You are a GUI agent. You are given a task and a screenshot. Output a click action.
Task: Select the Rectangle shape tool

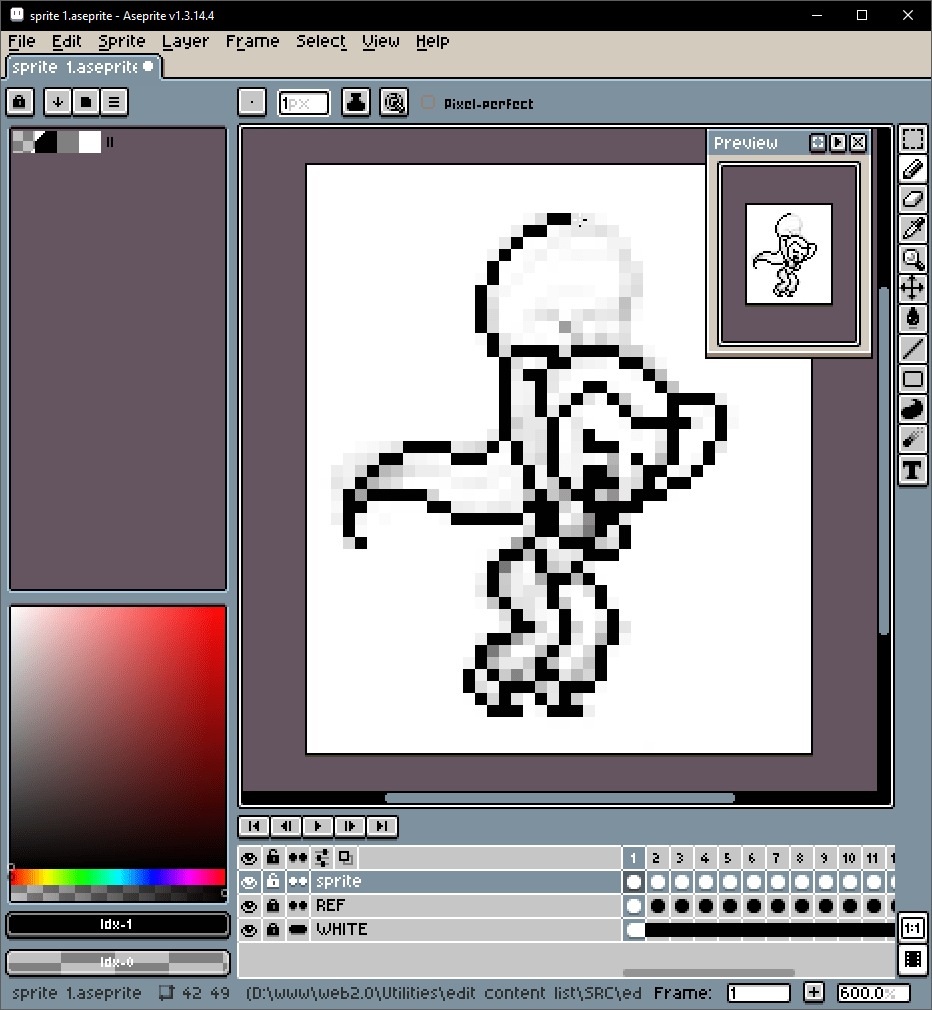click(912, 379)
